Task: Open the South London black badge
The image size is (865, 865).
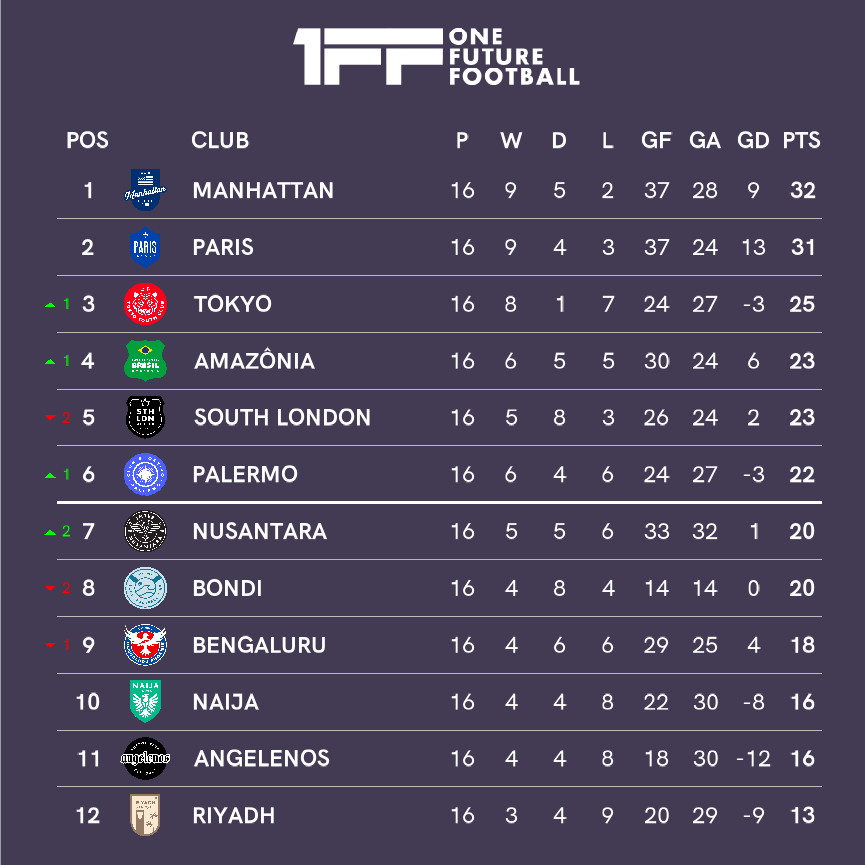Action: 145,417
